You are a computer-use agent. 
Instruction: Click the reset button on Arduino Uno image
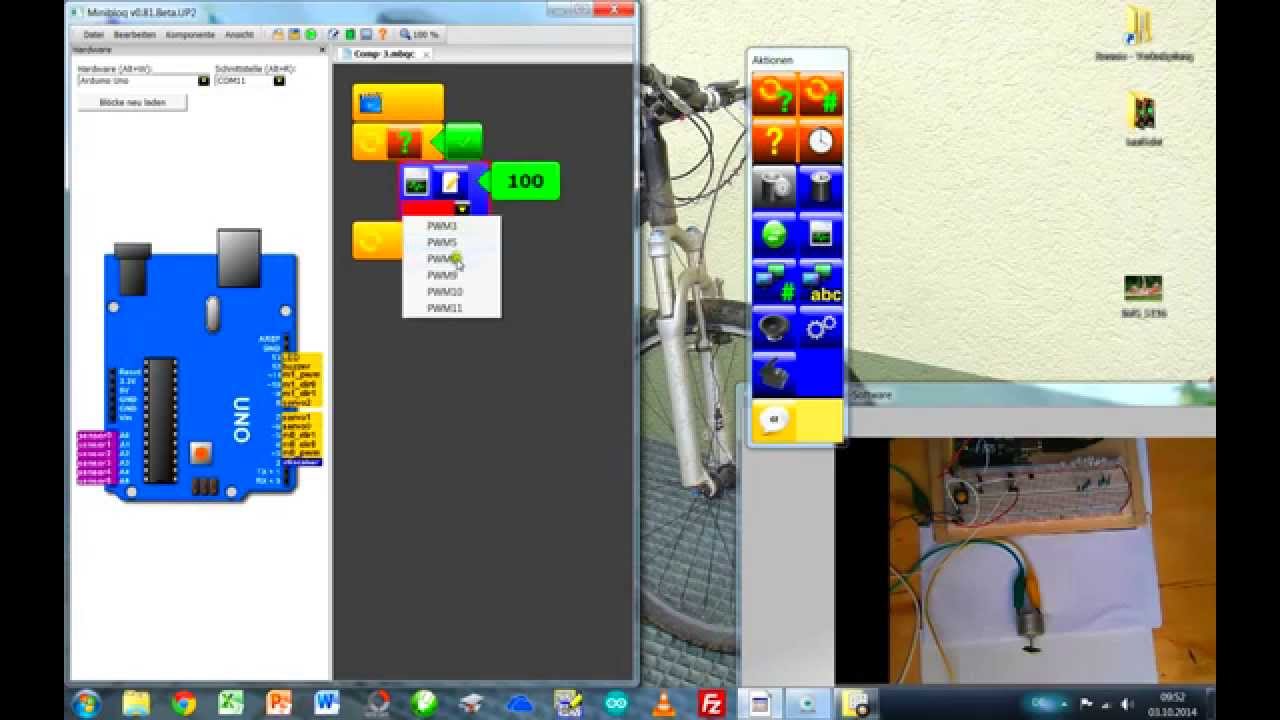click(x=201, y=453)
